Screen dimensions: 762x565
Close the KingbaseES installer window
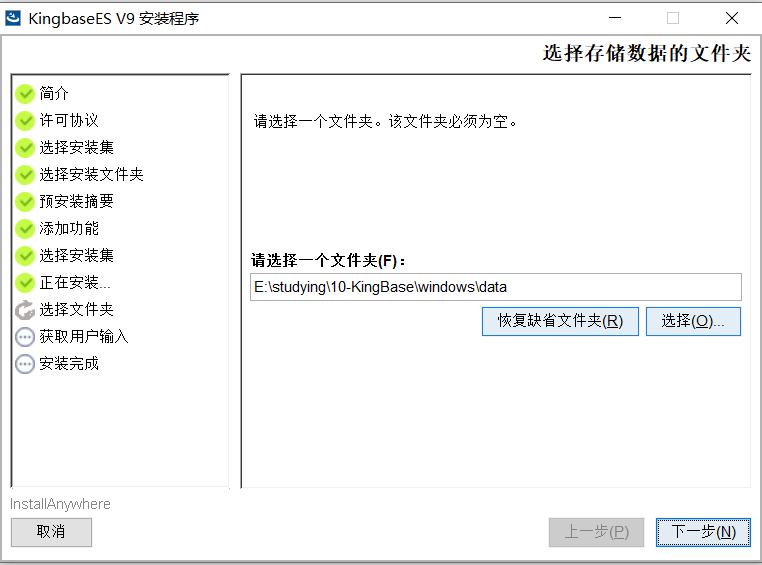click(x=731, y=18)
